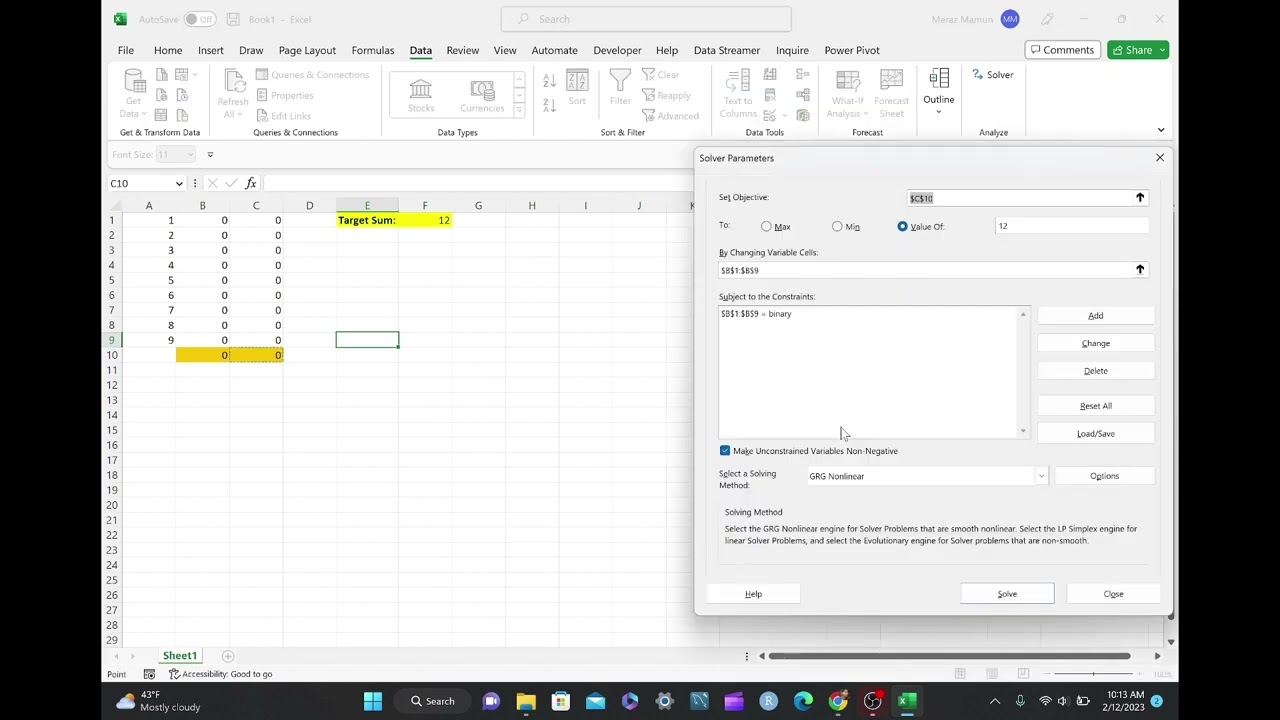
Task: Click the Solve button
Action: [1007, 594]
